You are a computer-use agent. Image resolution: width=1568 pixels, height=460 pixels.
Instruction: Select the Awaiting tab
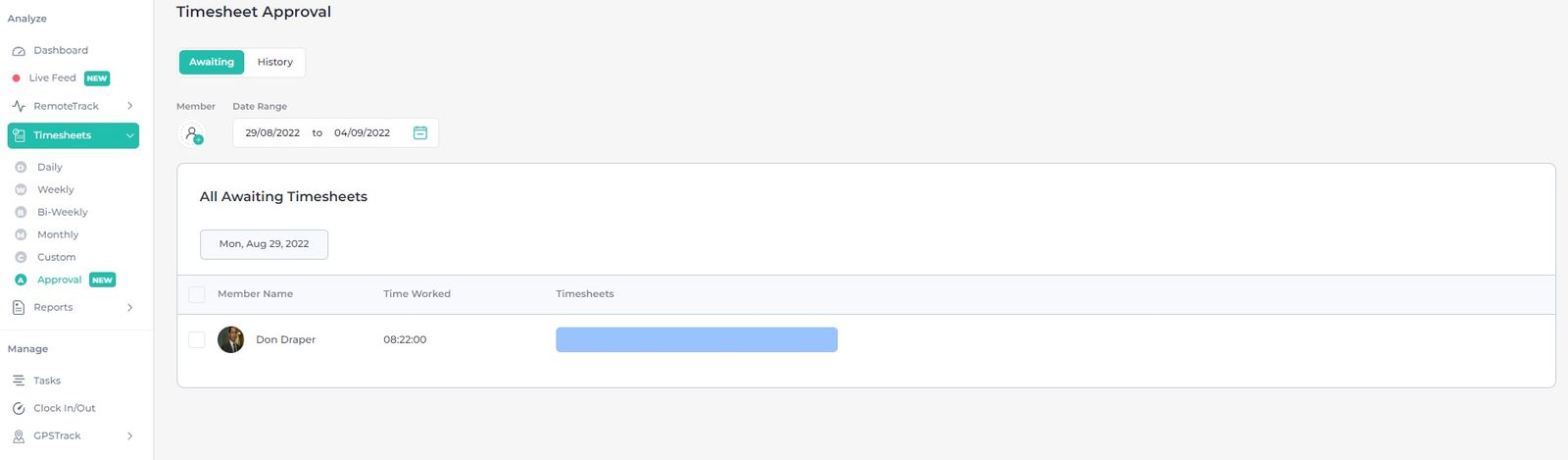212,62
